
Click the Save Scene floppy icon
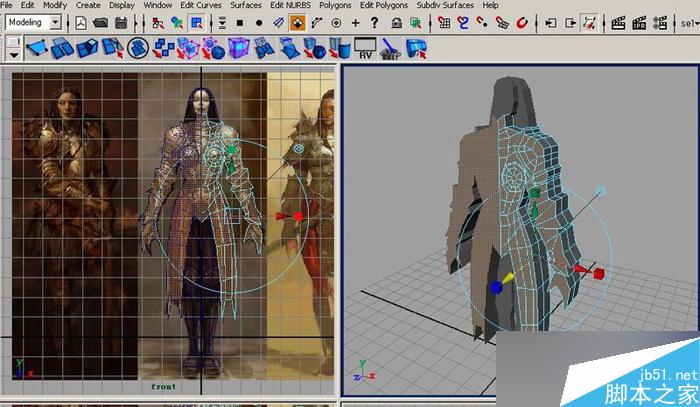pyautogui.click(x=121, y=23)
